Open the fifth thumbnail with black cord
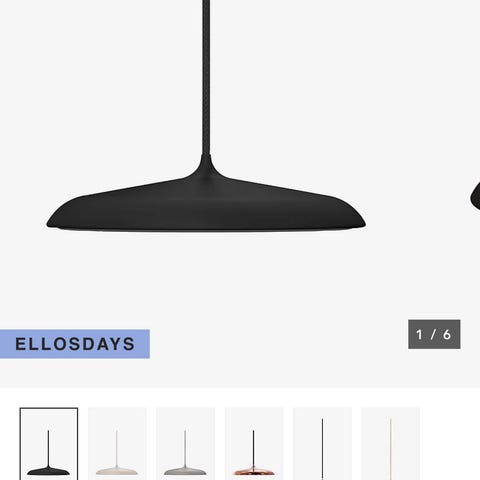 coord(322,444)
